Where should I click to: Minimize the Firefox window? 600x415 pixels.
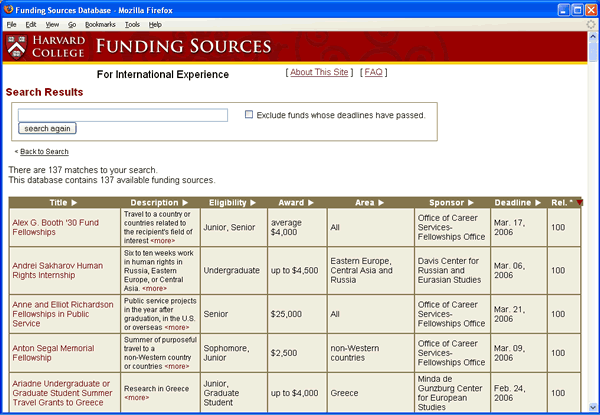click(564, 10)
